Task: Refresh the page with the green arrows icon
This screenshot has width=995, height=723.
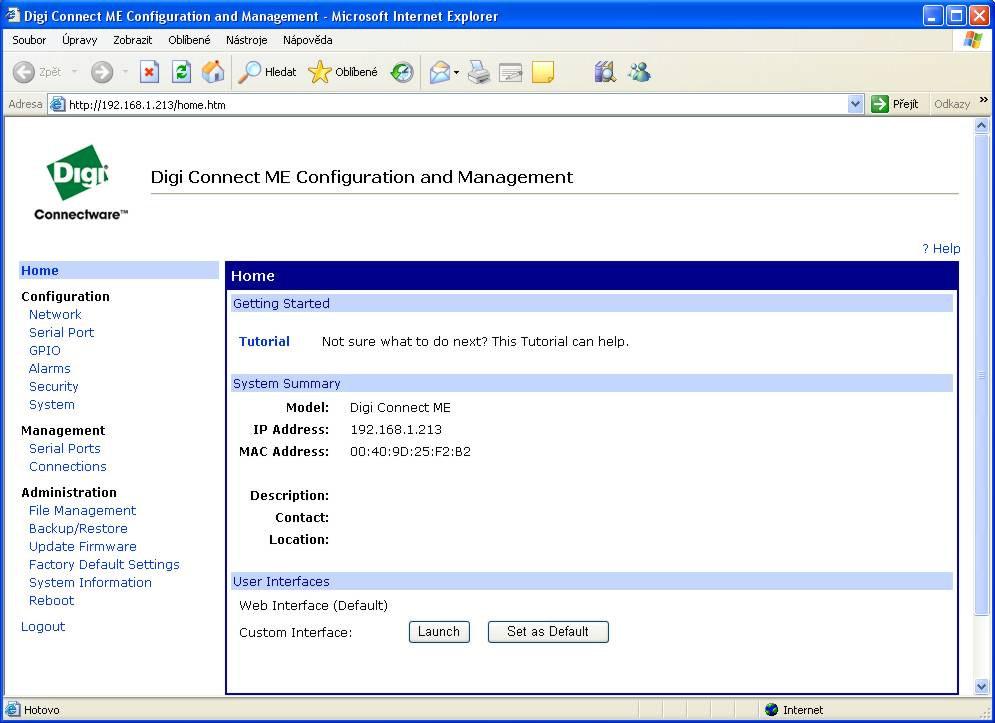Action: [181, 72]
